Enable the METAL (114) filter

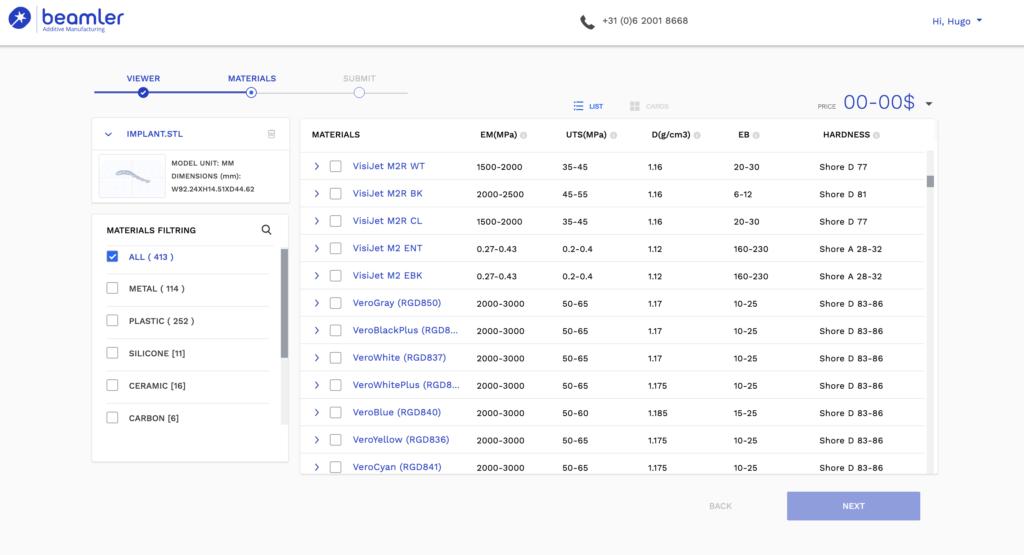[112, 288]
